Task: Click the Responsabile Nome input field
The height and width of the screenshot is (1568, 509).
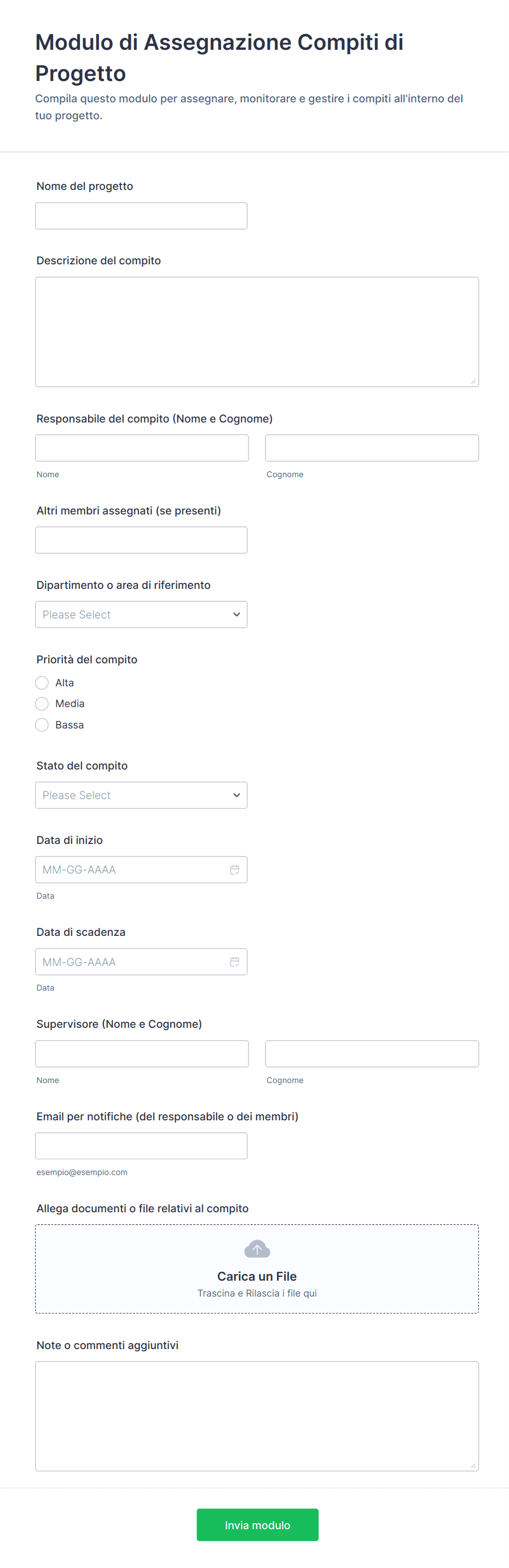Action: tap(141, 448)
